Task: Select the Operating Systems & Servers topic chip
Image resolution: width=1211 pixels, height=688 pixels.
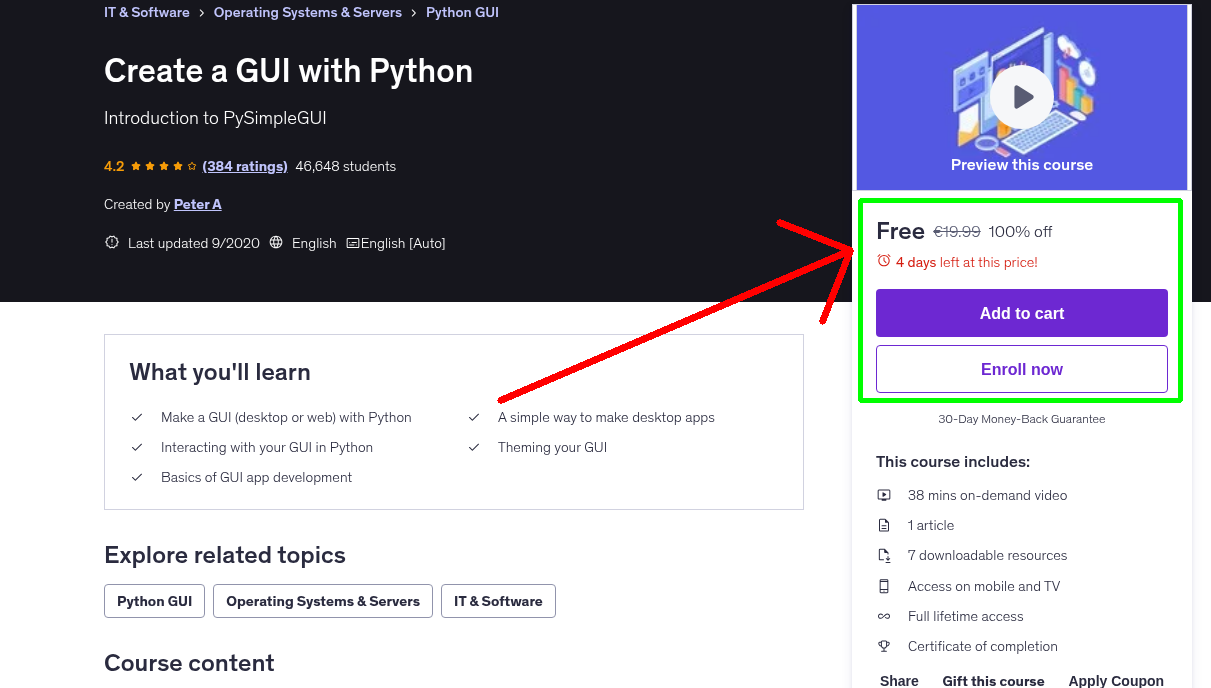Action: tap(323, 601)
